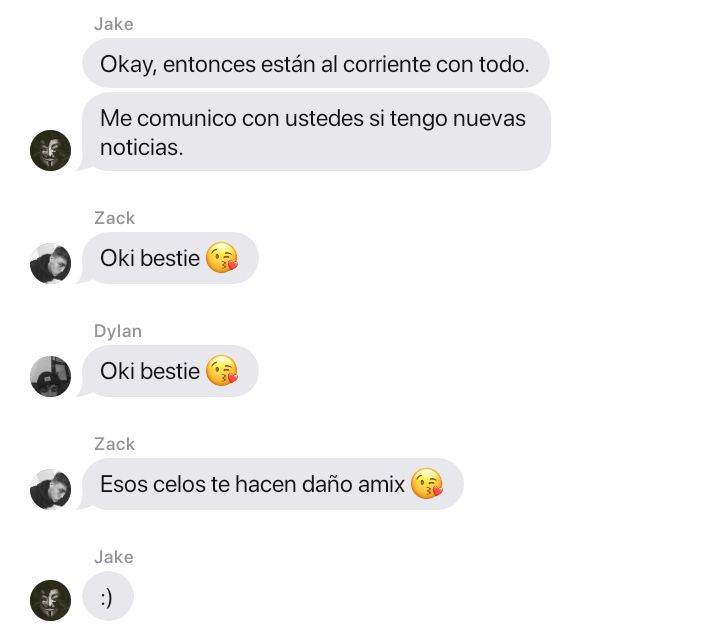Select Dylan's 'Oki bestie' message bubble

point(168,371)
